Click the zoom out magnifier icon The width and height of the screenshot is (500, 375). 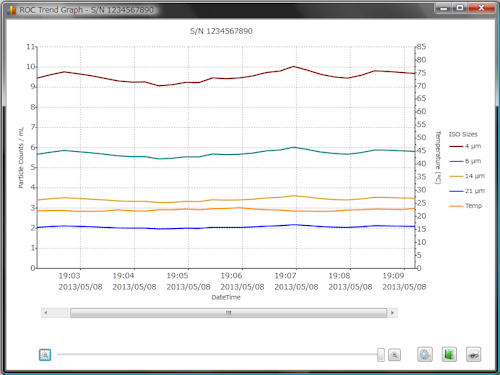point(45,355)
